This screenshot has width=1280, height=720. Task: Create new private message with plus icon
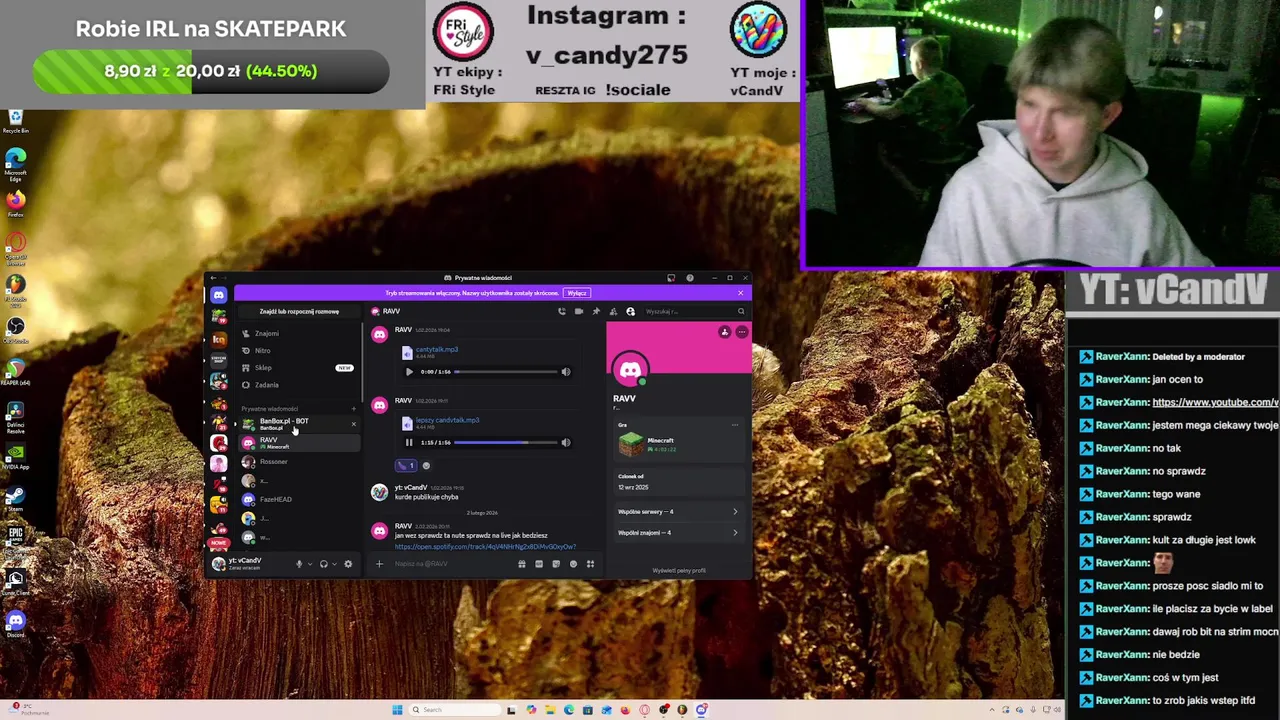[x=354, y=409]
